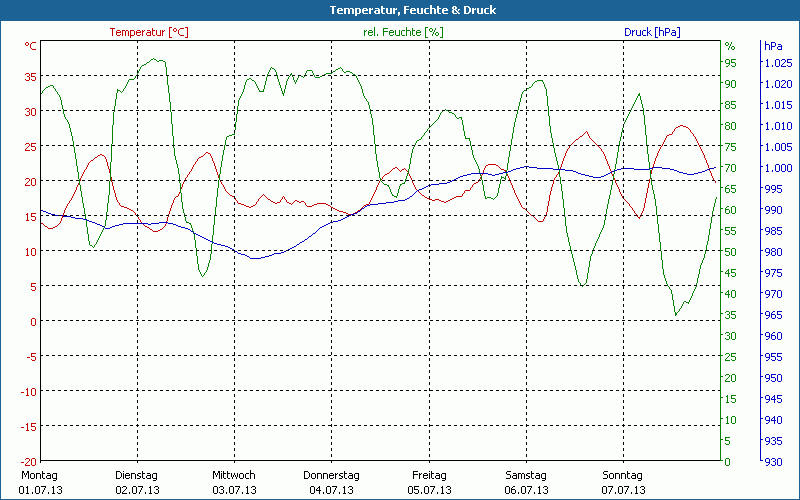800x500 pixels.
Task: Click the red 'Temperatur [°C]' legend label
Action: pos(149,32)
